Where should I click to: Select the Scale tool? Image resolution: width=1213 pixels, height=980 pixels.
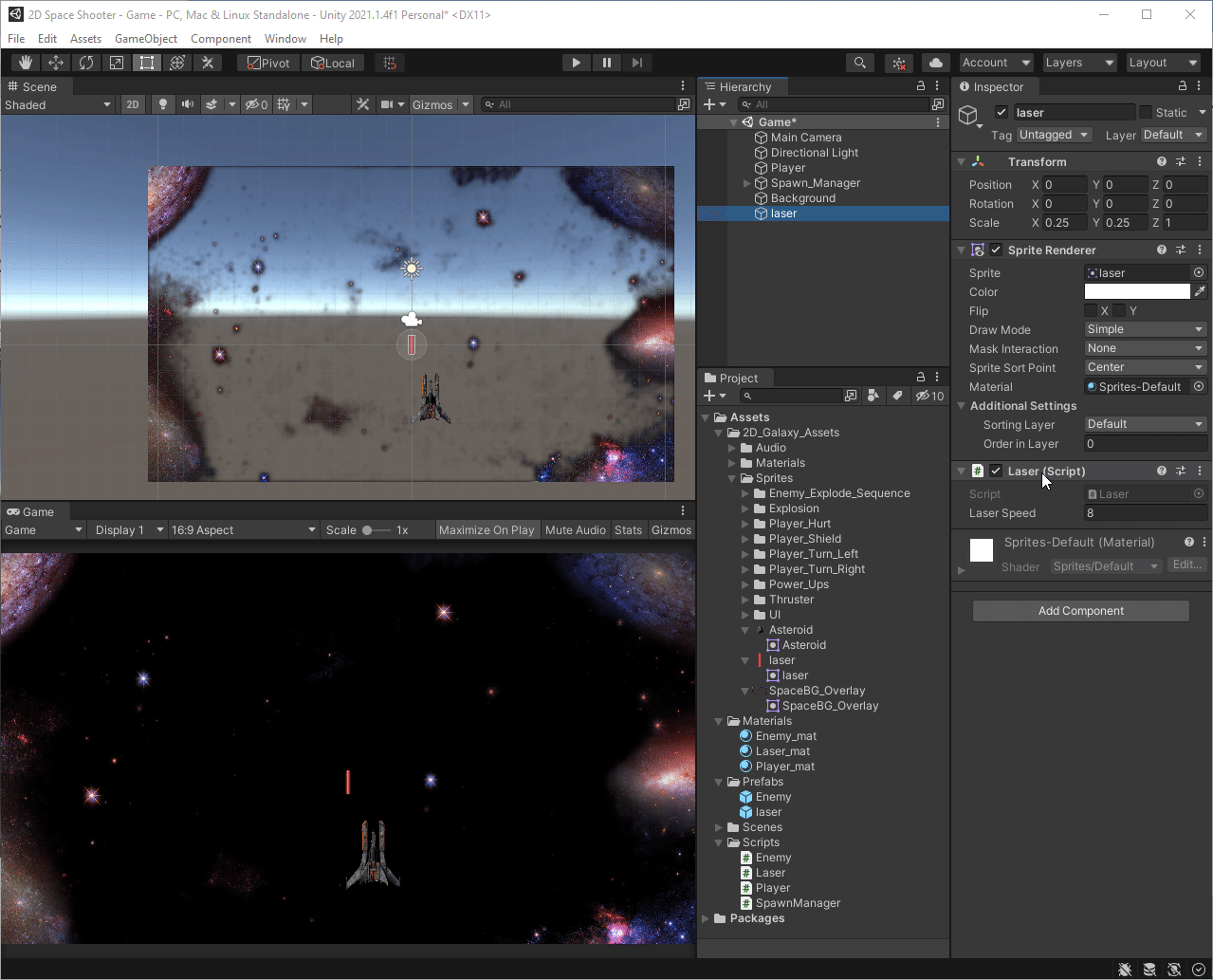tap(117, 63)
